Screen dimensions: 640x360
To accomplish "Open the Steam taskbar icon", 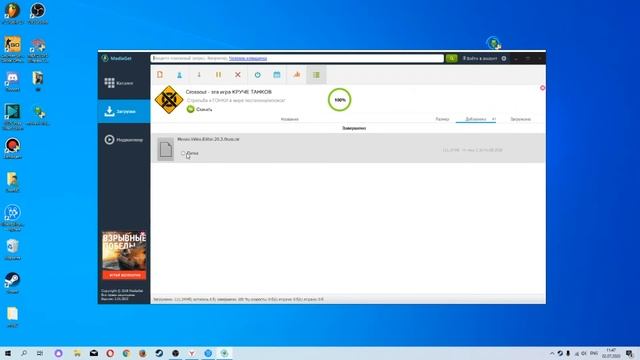I will tap(159, 353).
